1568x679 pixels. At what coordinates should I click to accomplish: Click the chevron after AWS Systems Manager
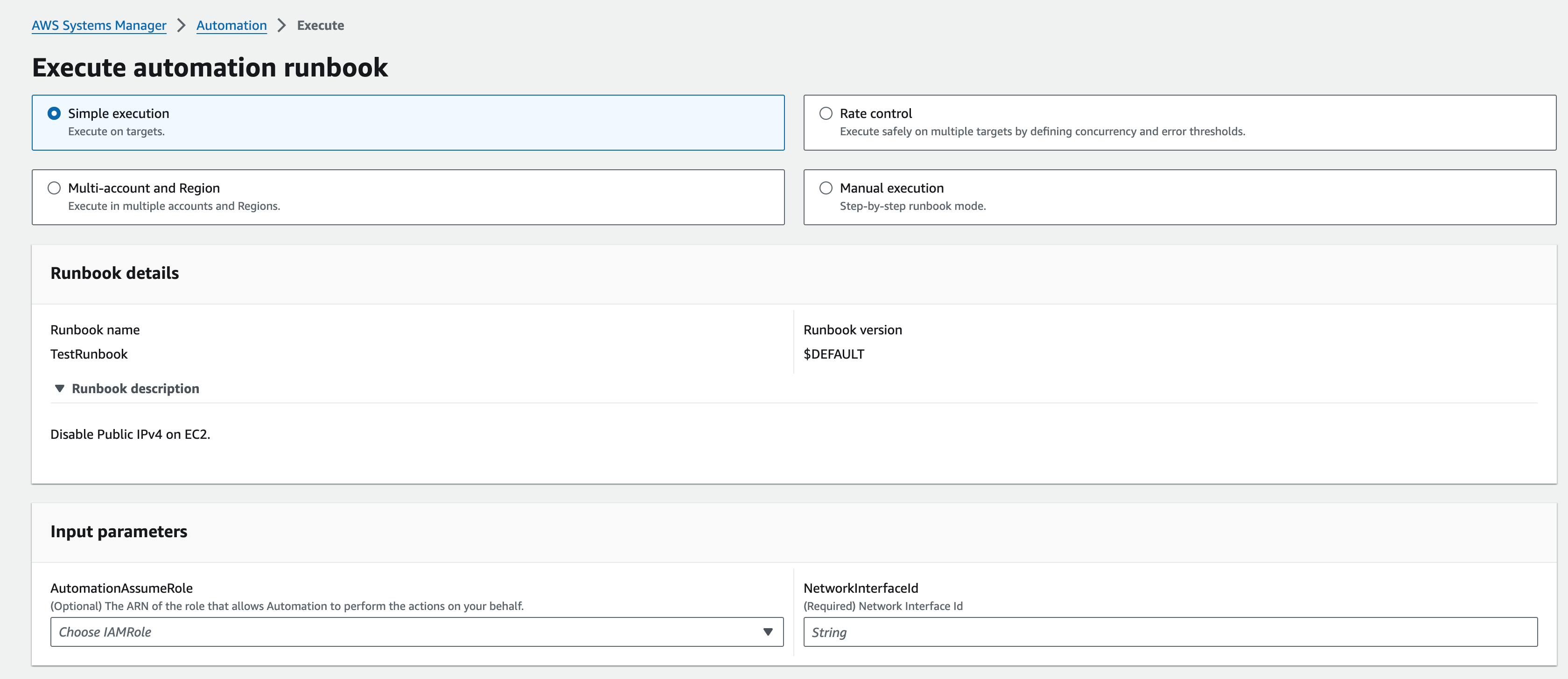click(181, 26)
